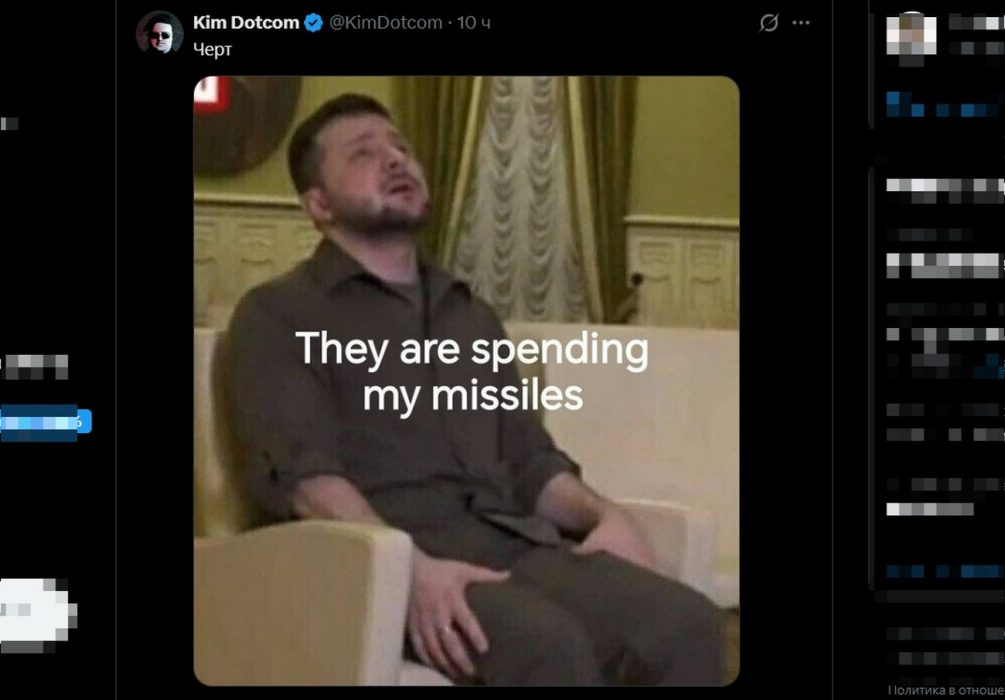The height and width of the screenshot is (700, 1005).
Task: Click the red logo in the image corner
Action: pyautogui.click(x=206, y=96)
